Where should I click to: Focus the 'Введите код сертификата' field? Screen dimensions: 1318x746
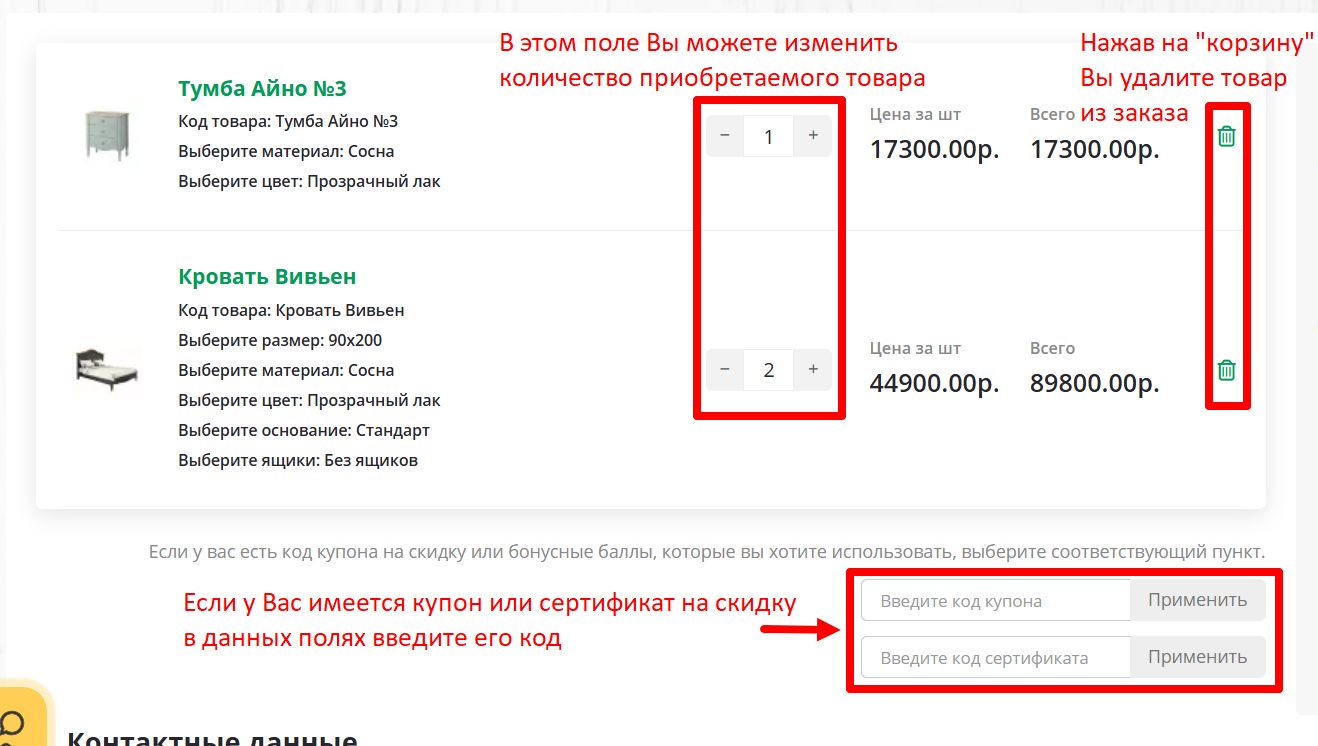click(996, 658)
